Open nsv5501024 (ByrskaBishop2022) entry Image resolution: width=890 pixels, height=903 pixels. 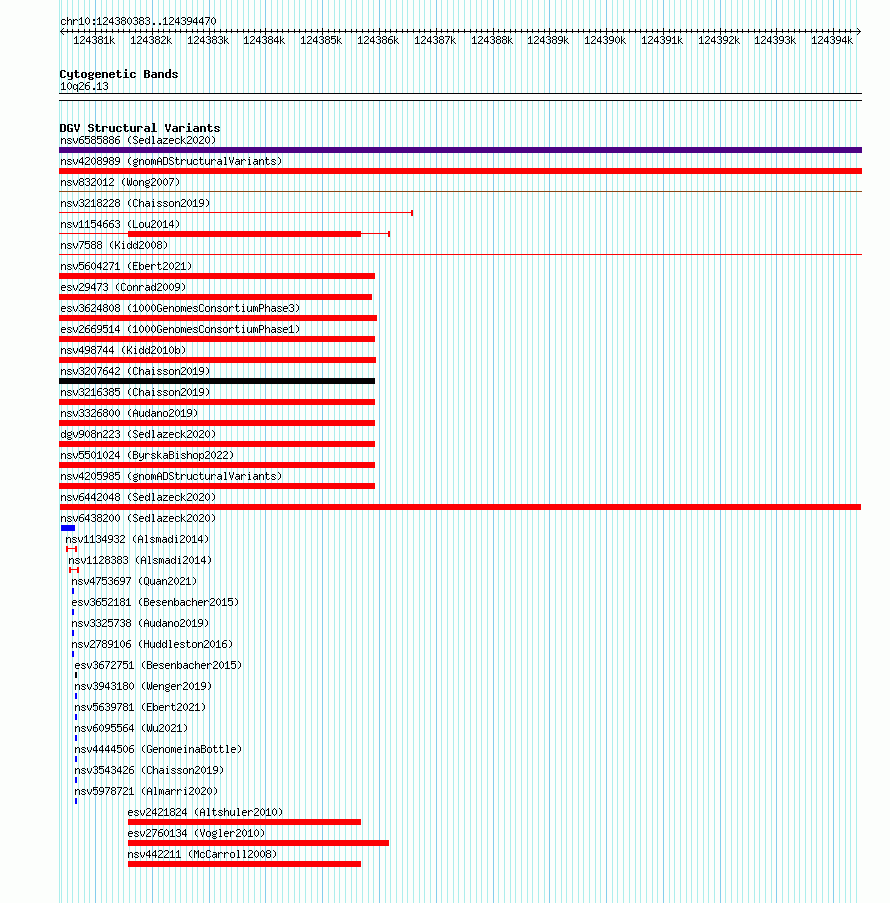[x=147, y=456]
